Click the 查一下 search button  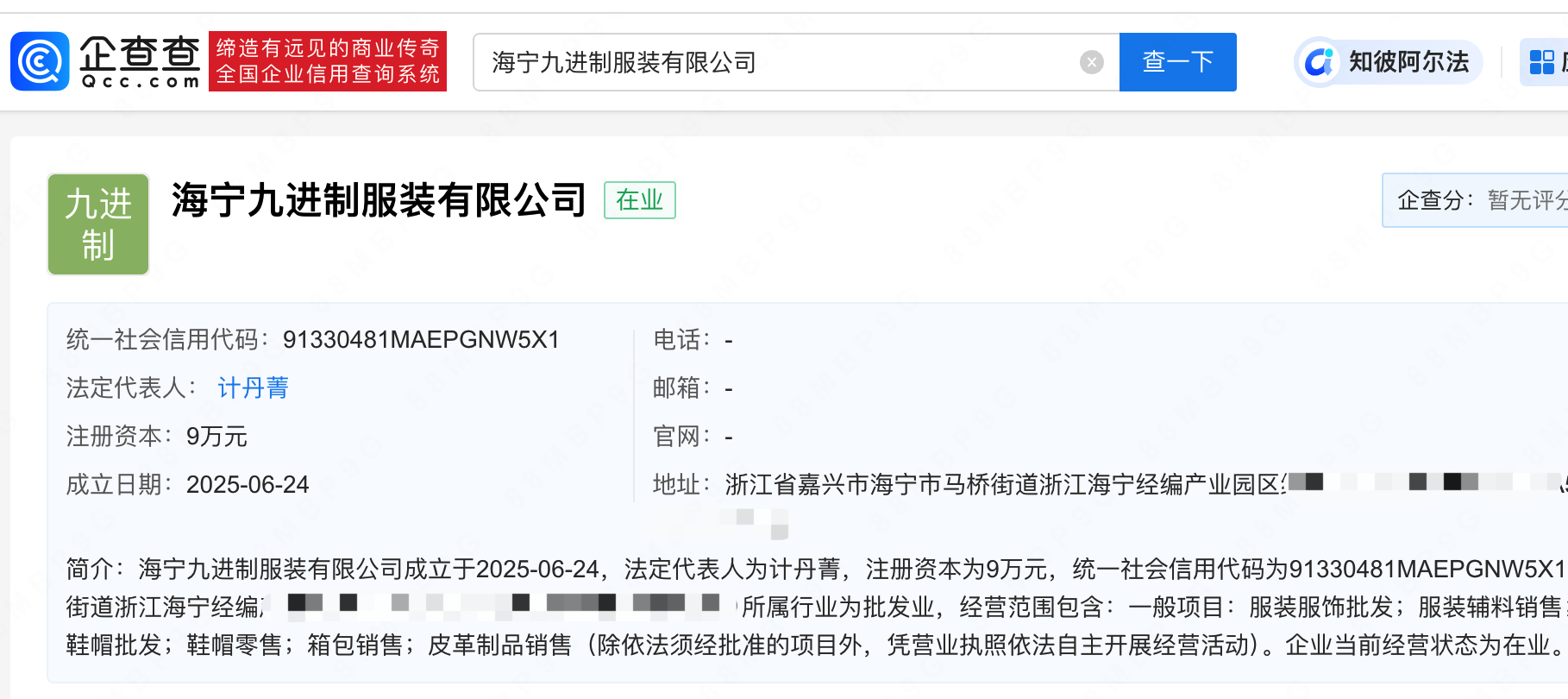pos(1177,62)
